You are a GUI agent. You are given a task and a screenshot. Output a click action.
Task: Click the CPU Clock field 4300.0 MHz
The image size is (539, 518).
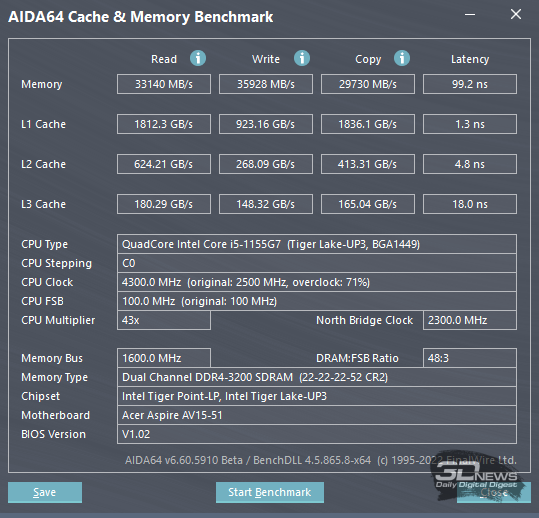click(x=317, y=282)
